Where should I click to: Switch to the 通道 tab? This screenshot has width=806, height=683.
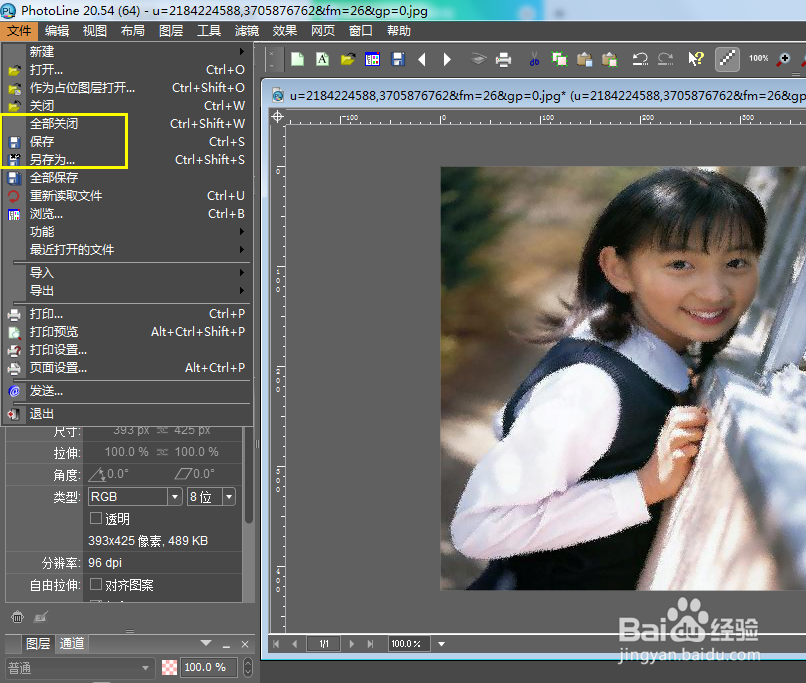tap(71, 643)
